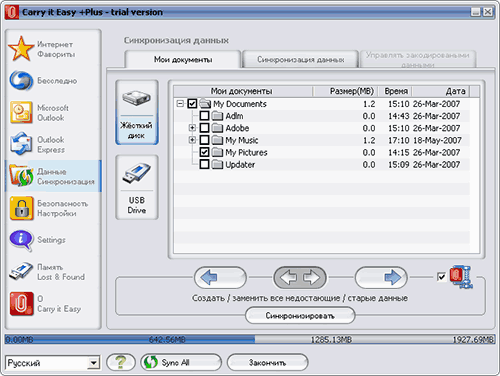Click the Adlm folder icon

click(217, 116)
